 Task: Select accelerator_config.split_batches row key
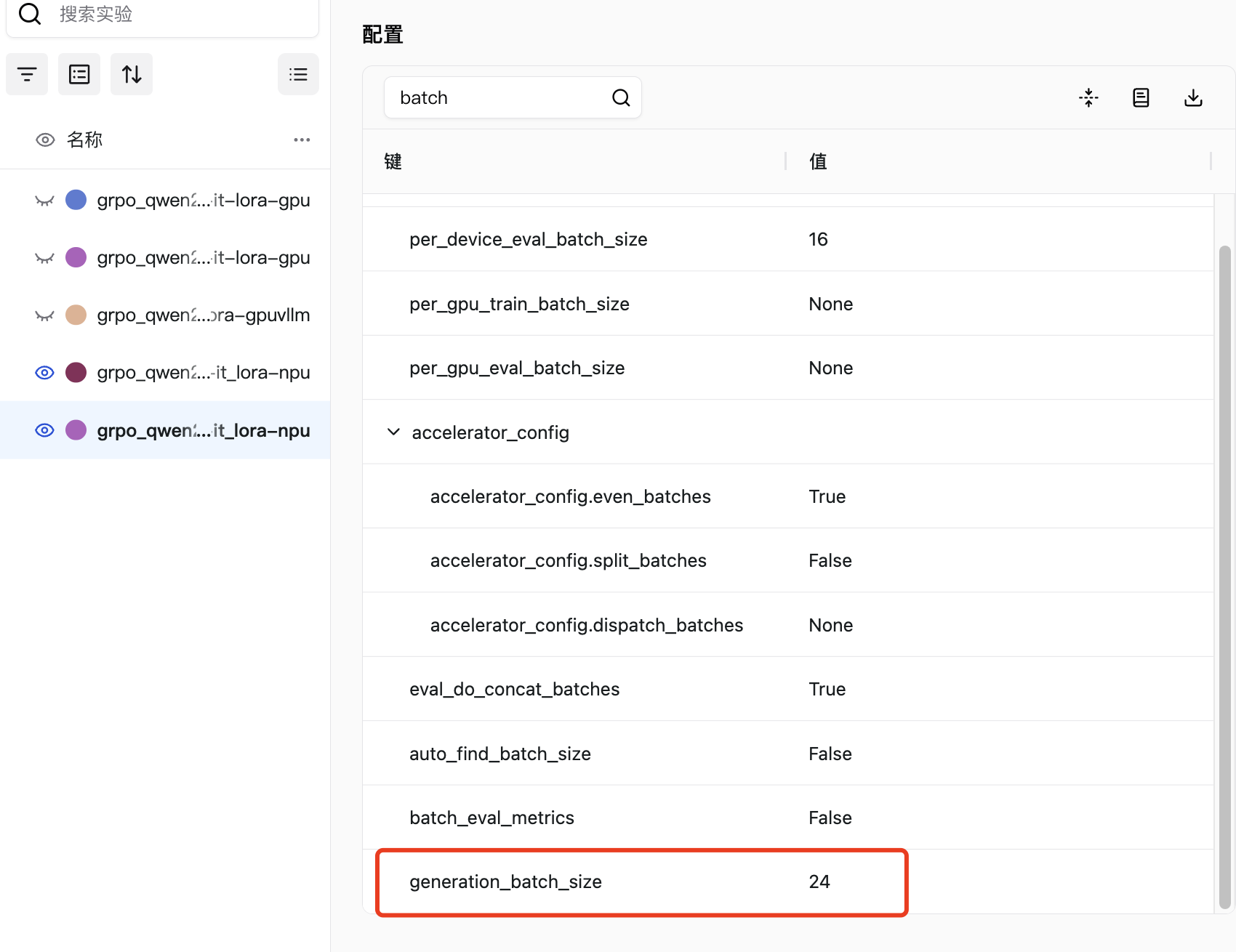(x=569, y=560)
